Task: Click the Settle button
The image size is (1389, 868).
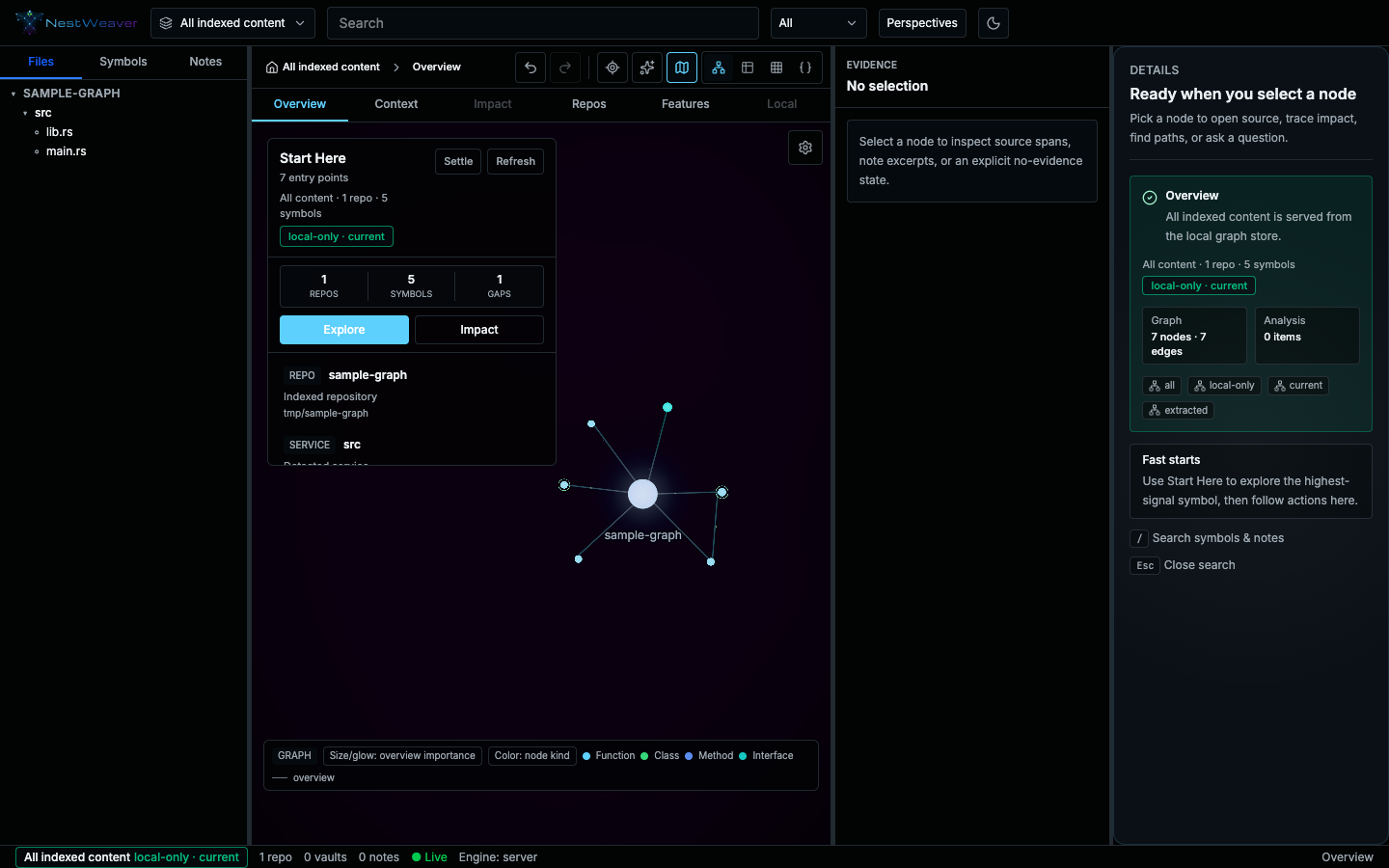Action: click(x=458, y=161)
